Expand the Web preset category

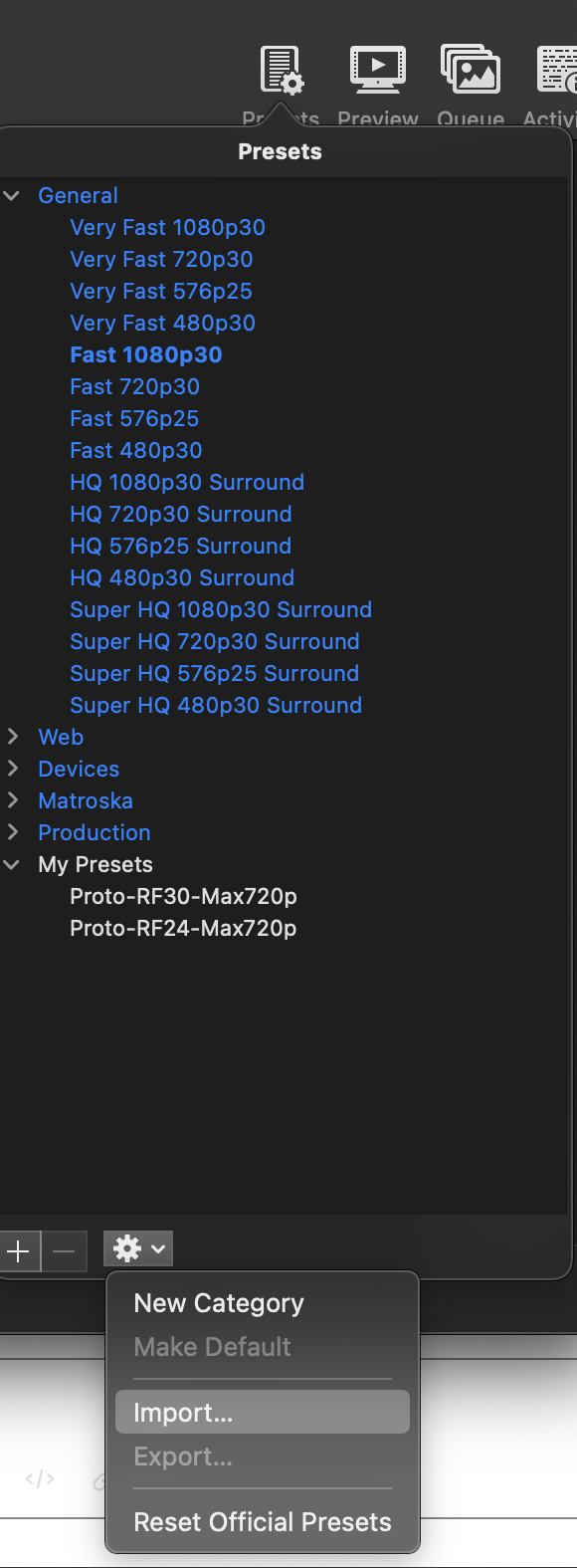(x=14, y=737)
